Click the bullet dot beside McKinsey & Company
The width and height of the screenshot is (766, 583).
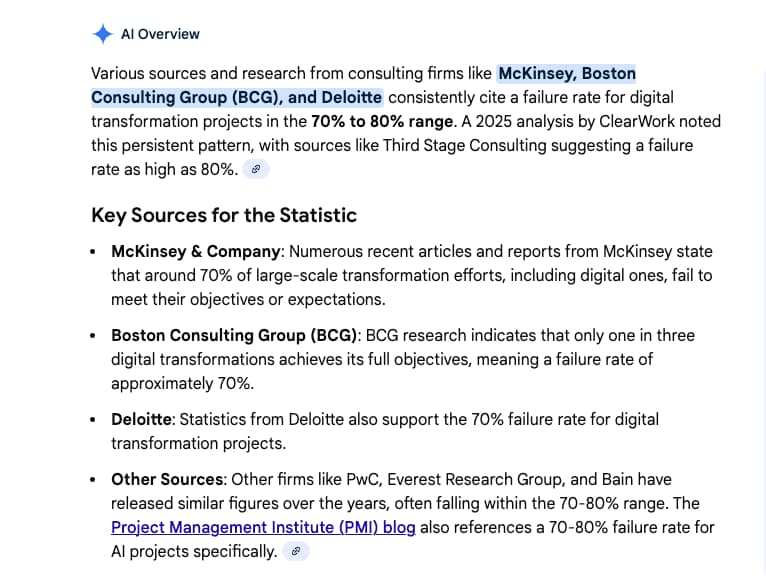(94, 252)
